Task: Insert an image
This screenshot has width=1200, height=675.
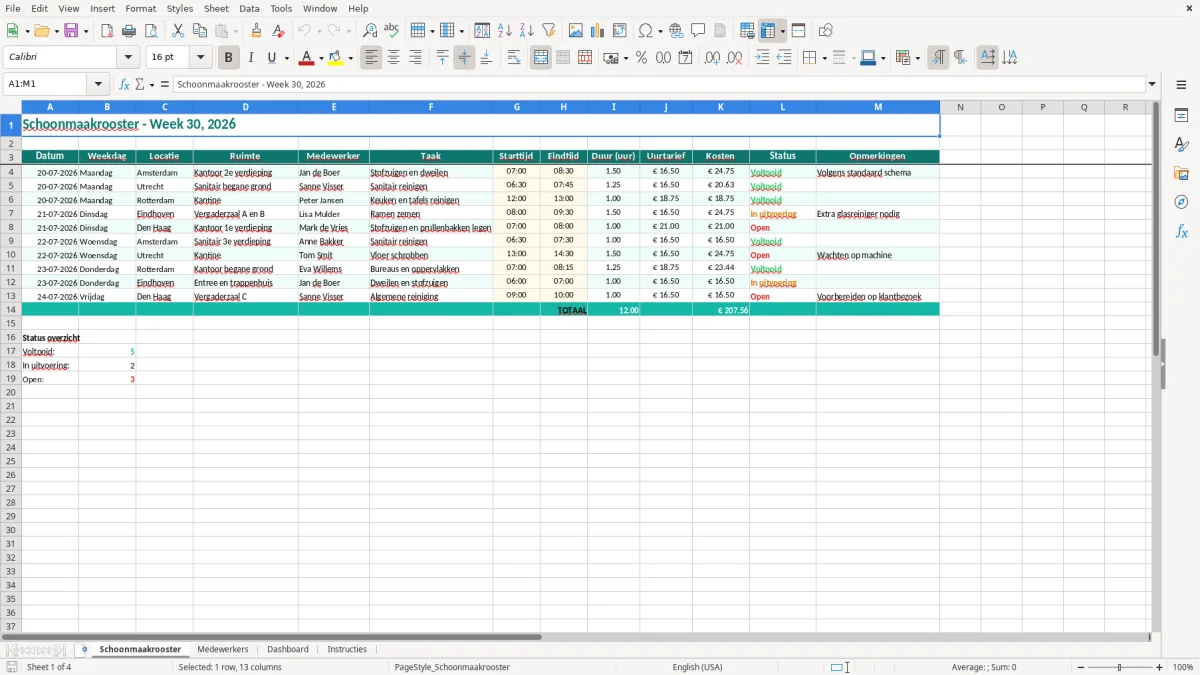Action: click(x=576, y=31)
